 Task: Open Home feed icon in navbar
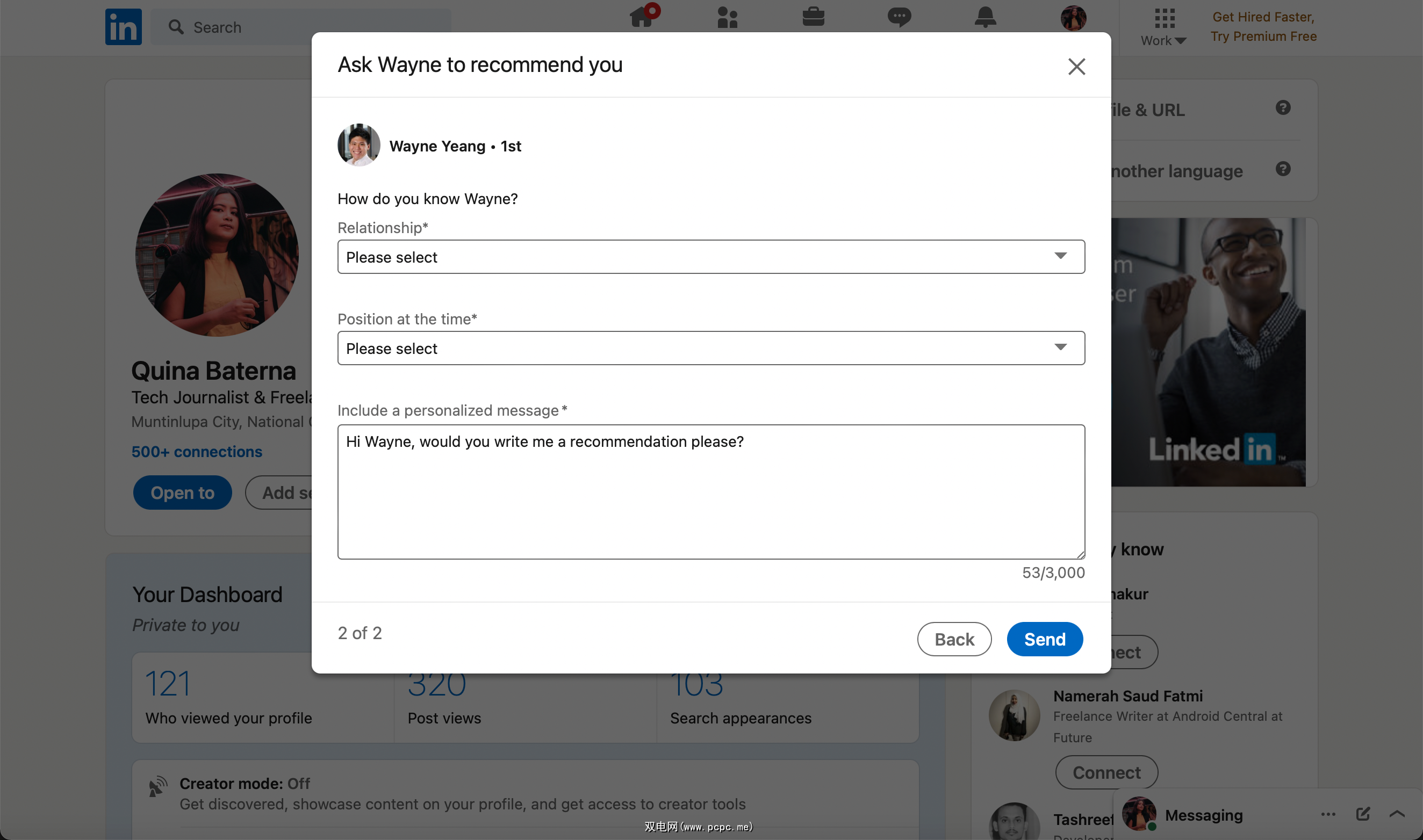click(642, 17)
